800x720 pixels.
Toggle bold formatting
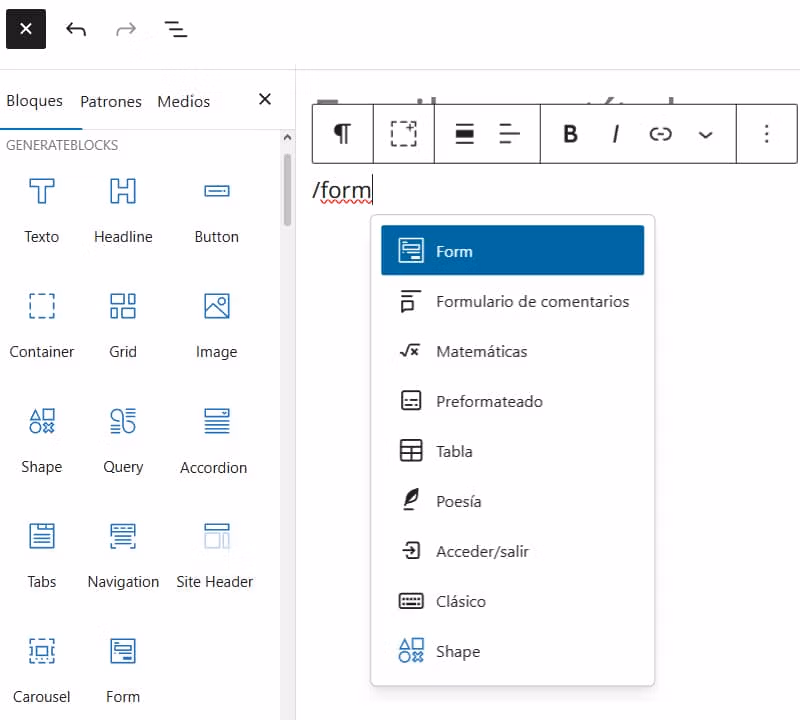point(570,134)
